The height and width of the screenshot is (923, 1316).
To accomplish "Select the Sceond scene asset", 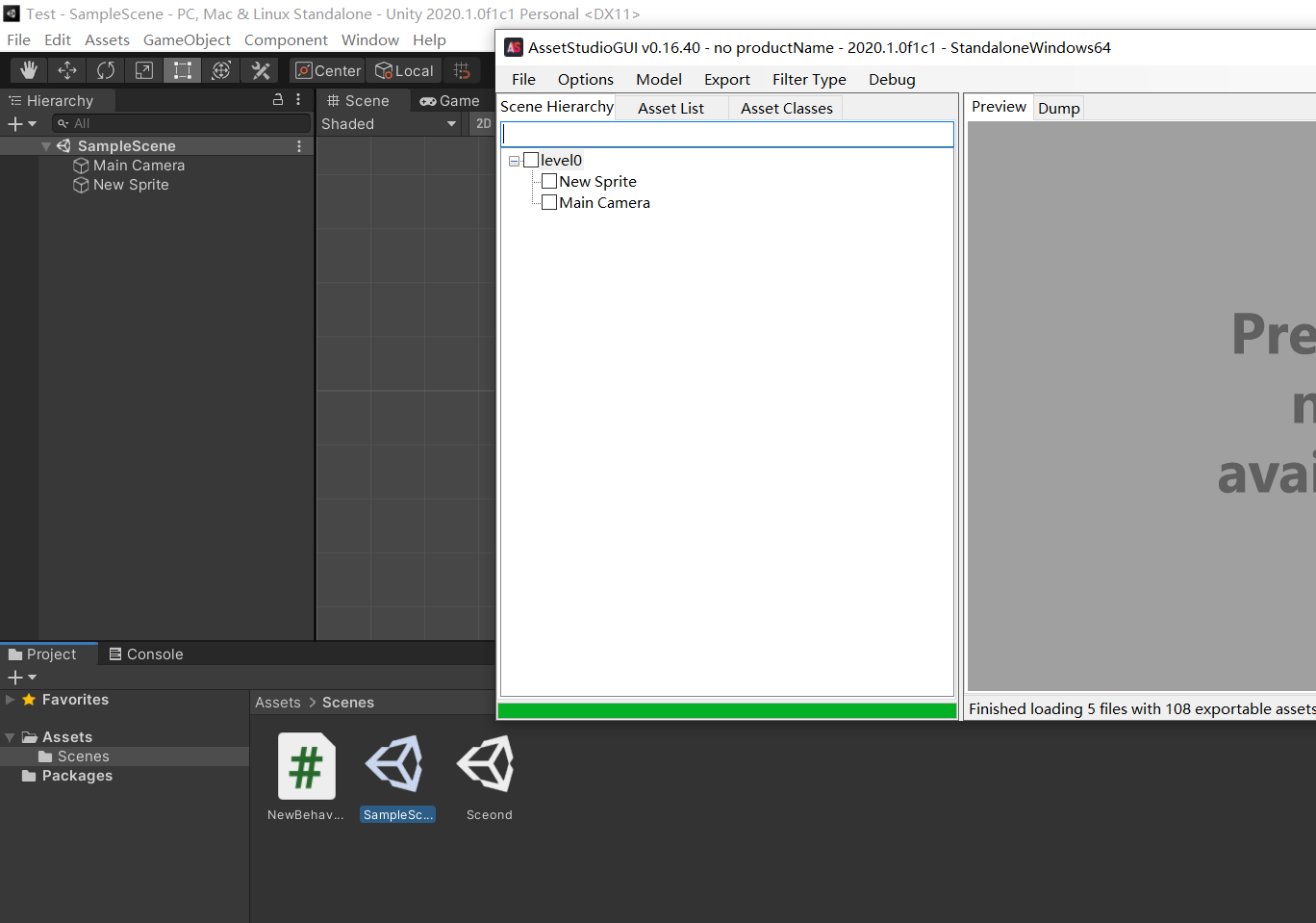I will (489, 777).
